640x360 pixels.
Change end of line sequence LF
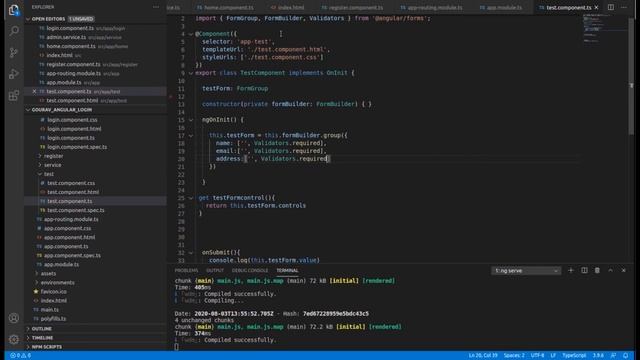coord(553,356)
